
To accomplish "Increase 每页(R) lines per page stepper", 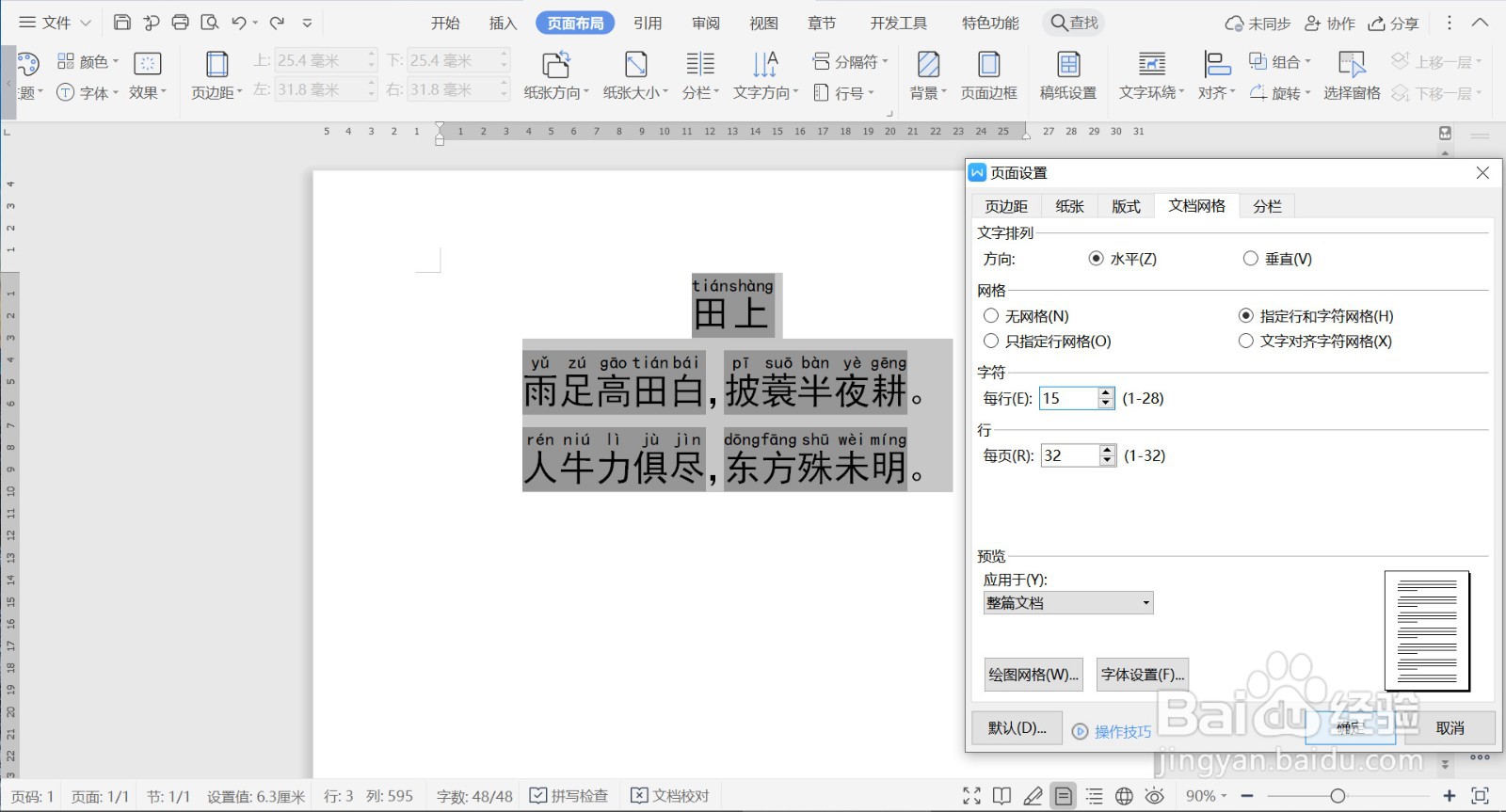I will point(1108,450).
